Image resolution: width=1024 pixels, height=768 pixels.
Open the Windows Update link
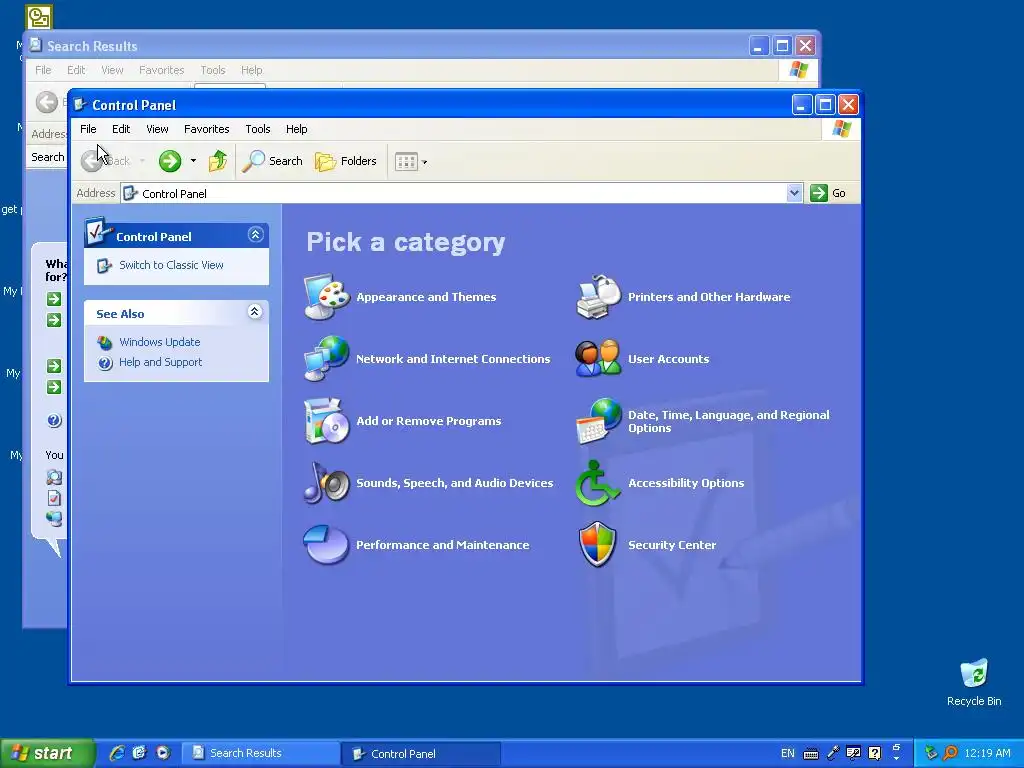pos(159,342)
